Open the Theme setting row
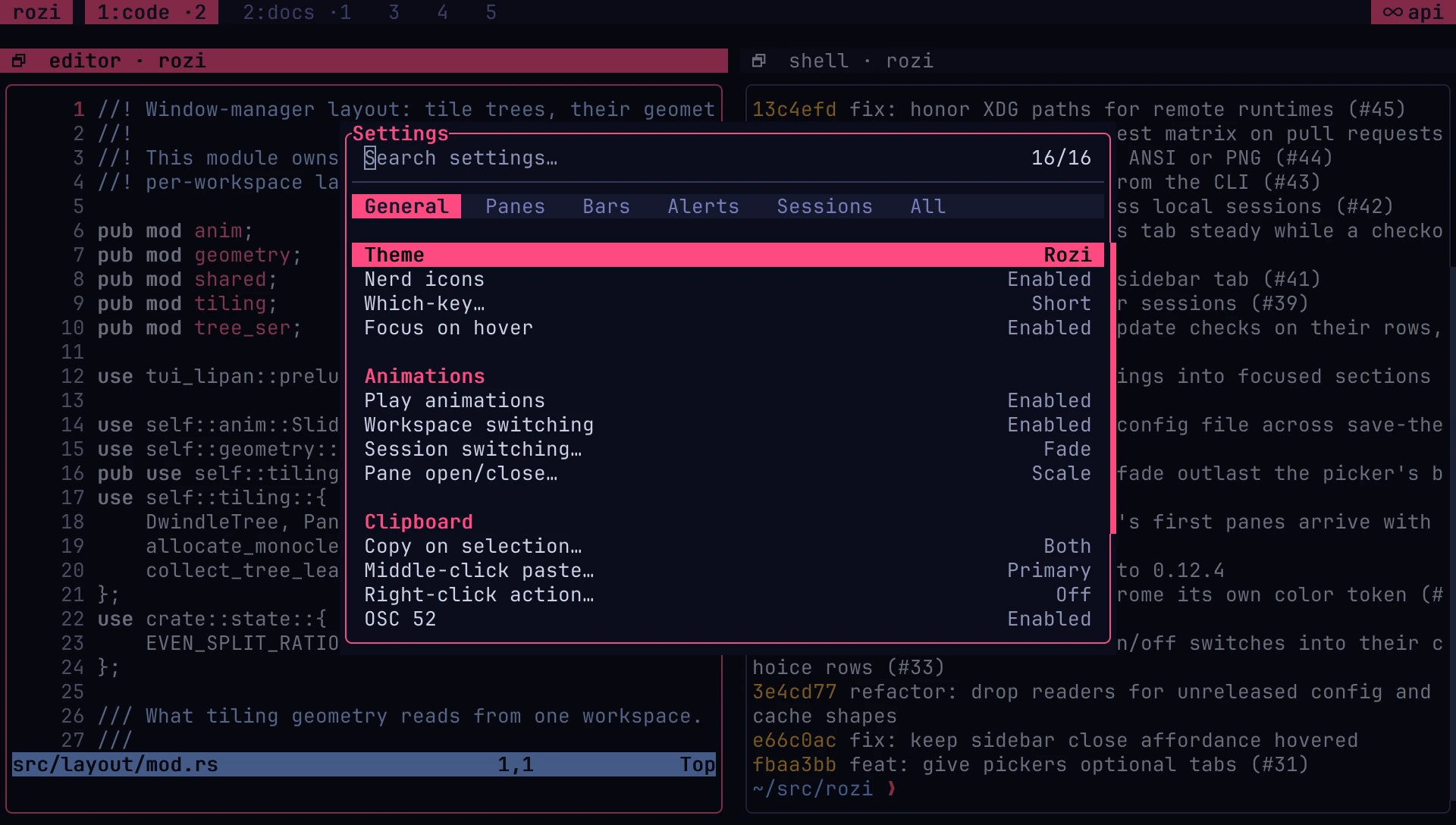The width and height of the screenshot is (1456, 825). click(x=728, y=255)
